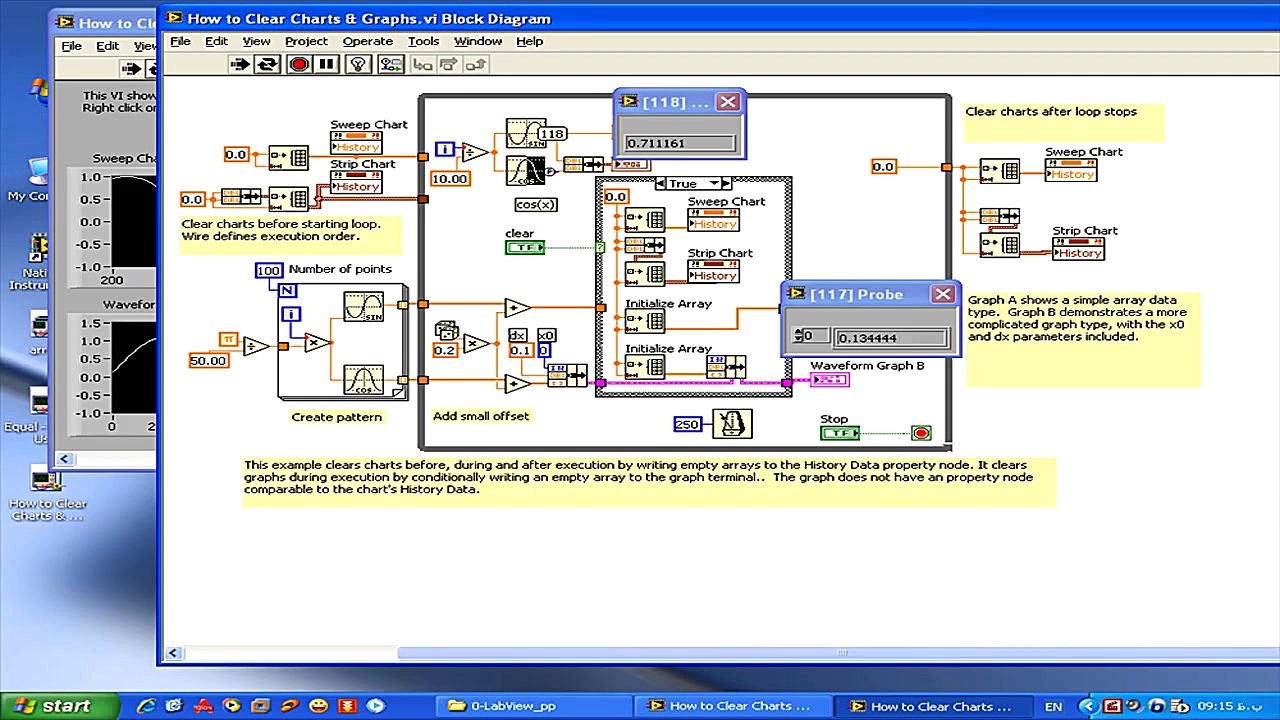Open the Project menu
This screenshot has height=720, width=1280.
[306, 41]
